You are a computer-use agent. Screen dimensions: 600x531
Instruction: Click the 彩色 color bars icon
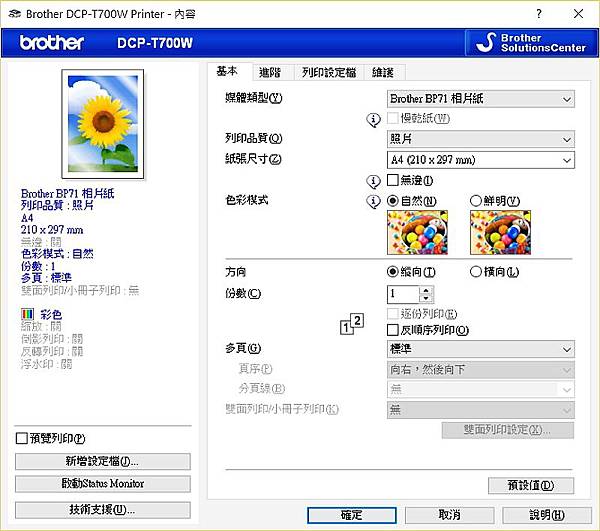coord(28,314)
